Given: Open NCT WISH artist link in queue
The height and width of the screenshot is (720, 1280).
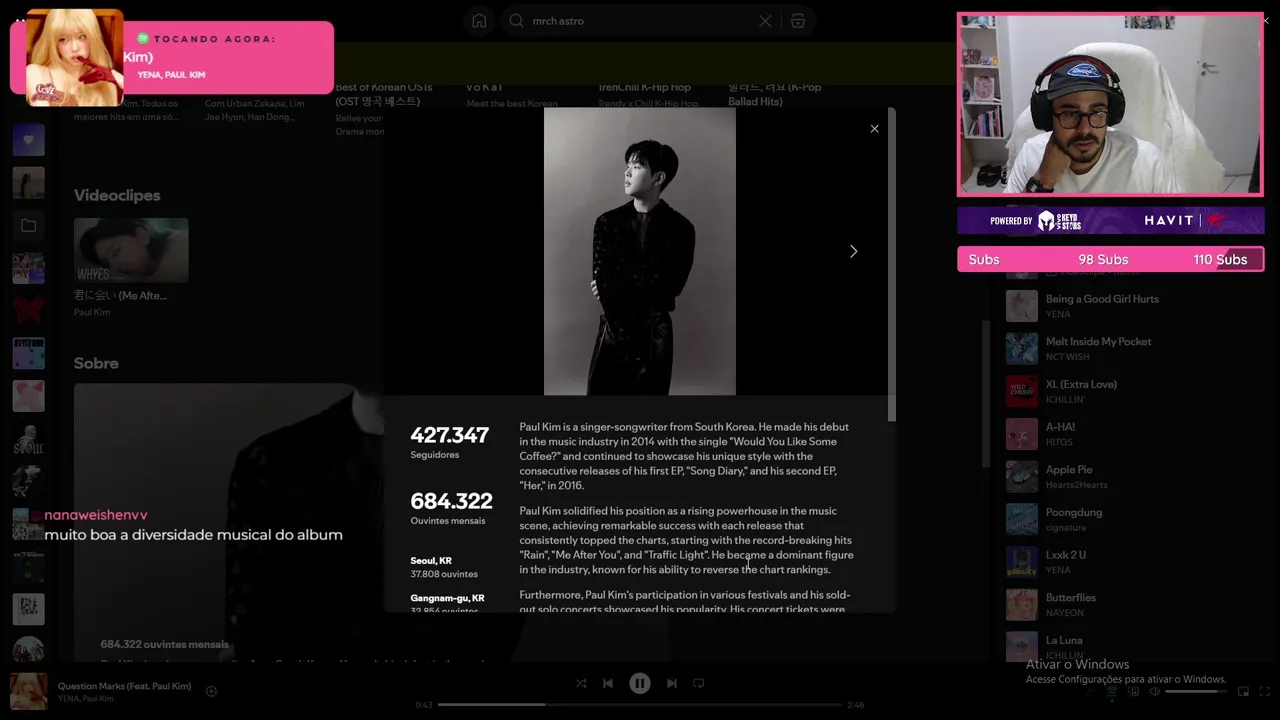Looking at the screenshot, I should [1067, 357].
